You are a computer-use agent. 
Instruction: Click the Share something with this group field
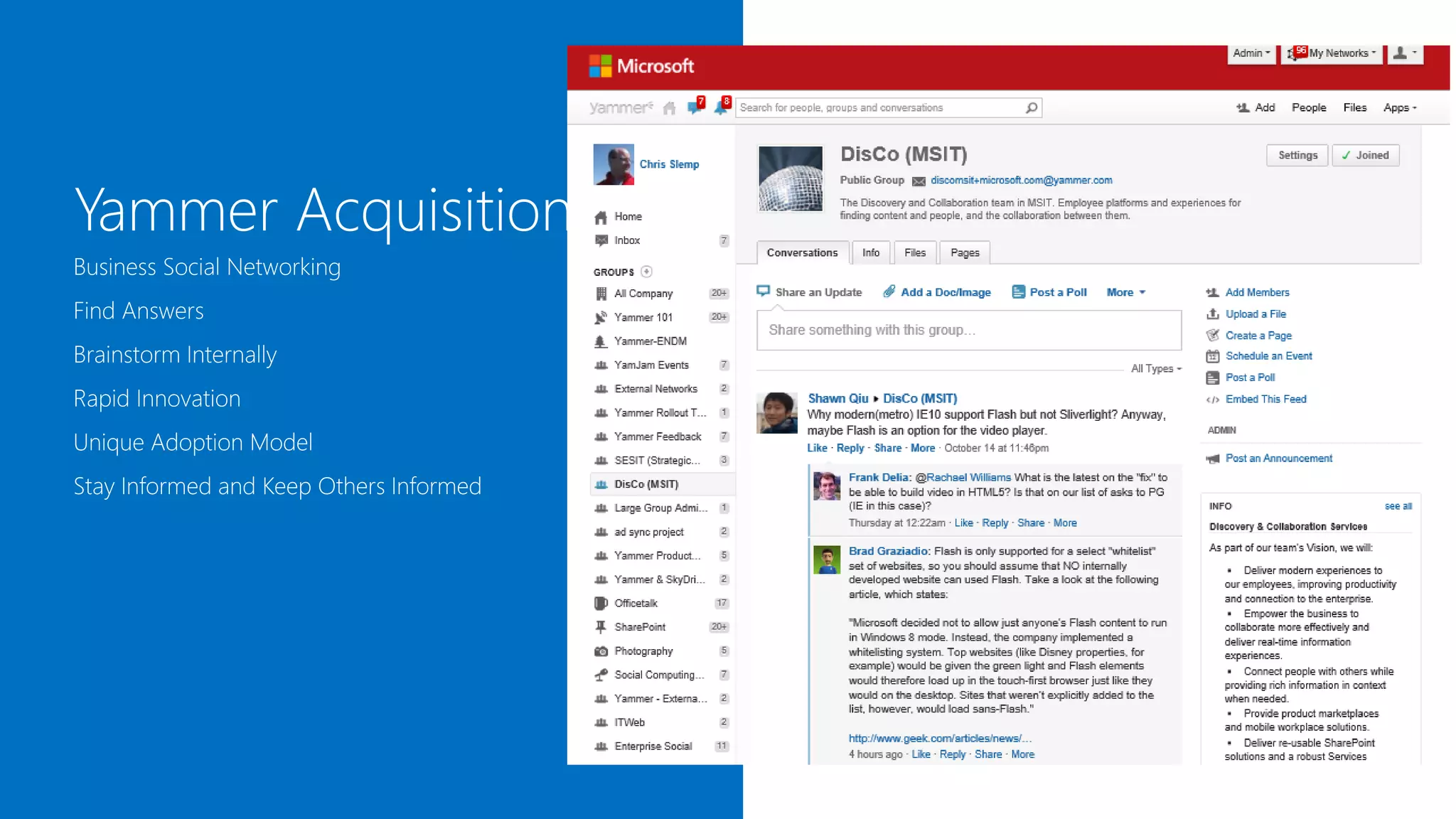pyautogui.click(x=968, y=330)
